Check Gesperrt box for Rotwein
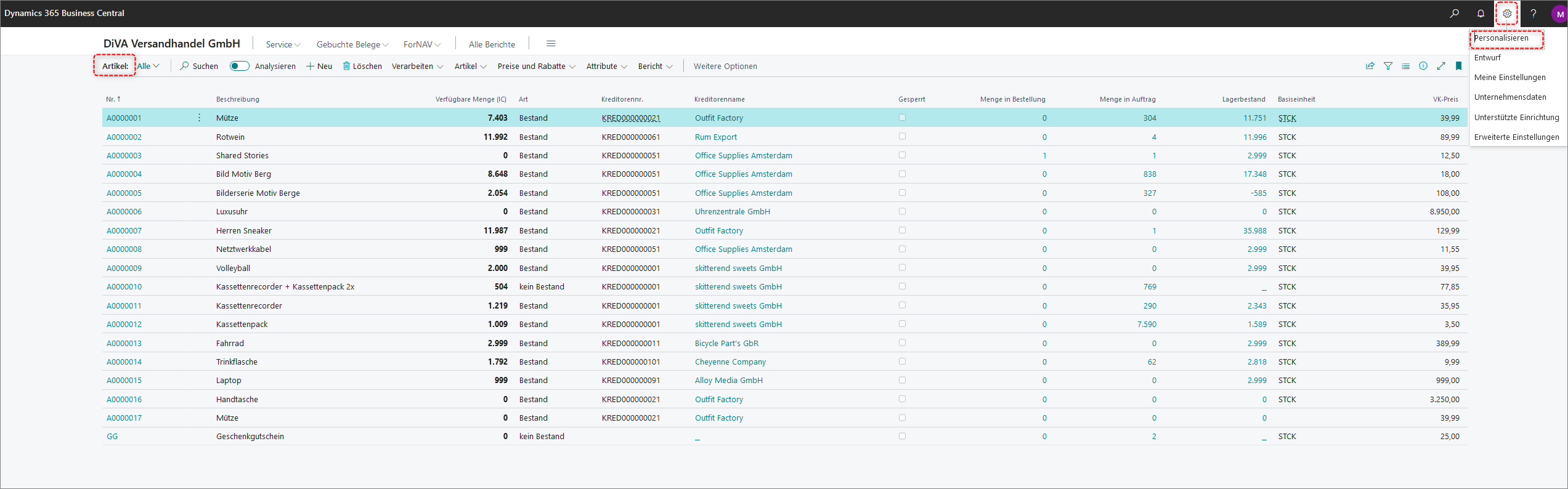This screenshot has height=489, width=1568. (x=902, y=136)
